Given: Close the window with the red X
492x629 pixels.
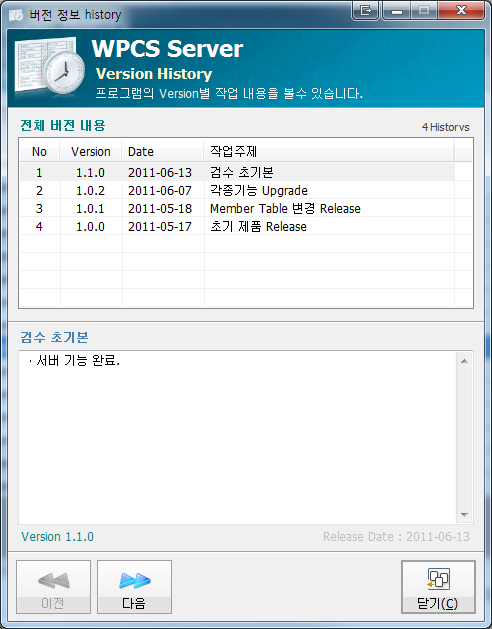Looking at the screenshot, I should [462, 10].
